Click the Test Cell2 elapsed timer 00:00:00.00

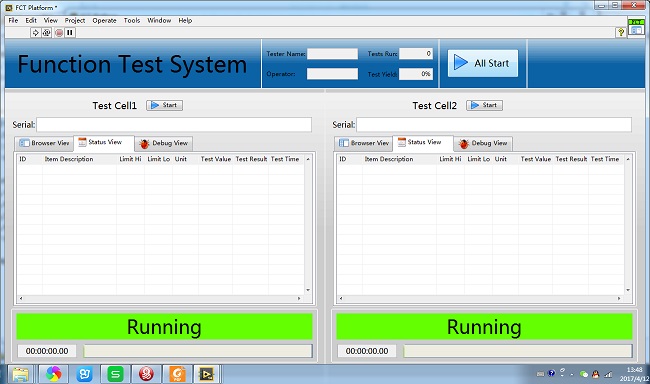(x=367, y=351)
